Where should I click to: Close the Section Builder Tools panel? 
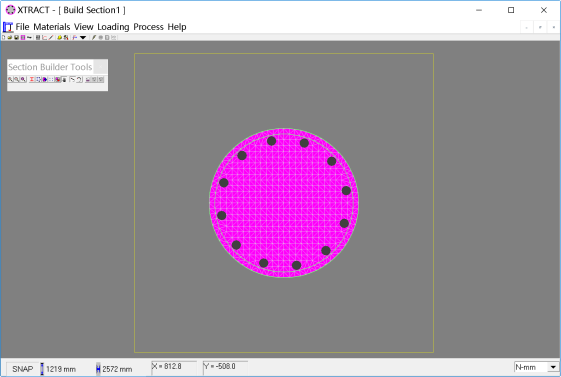(101, 67)
